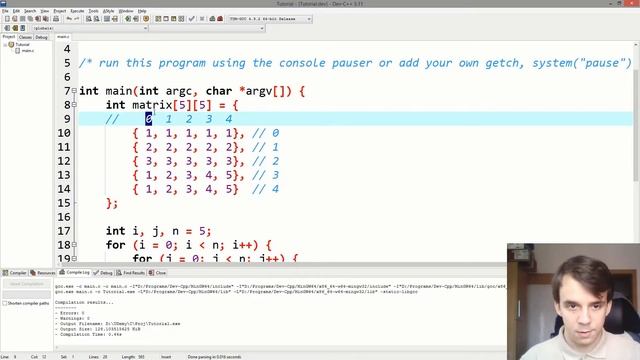
Task: Click the "int matrix[5][5] = {" line
Action: click(x=172, y=105)
